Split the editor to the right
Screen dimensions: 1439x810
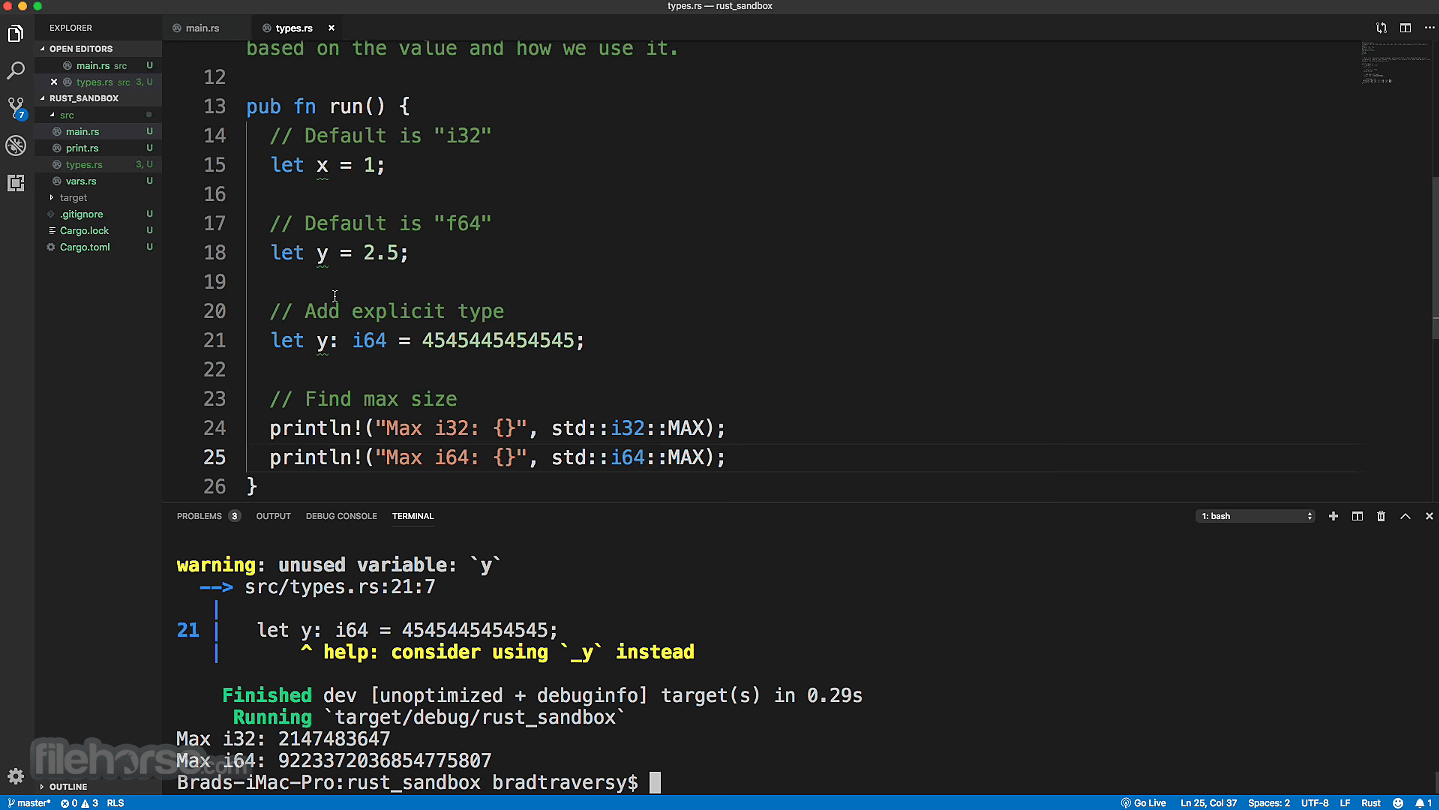(1405, 28)
